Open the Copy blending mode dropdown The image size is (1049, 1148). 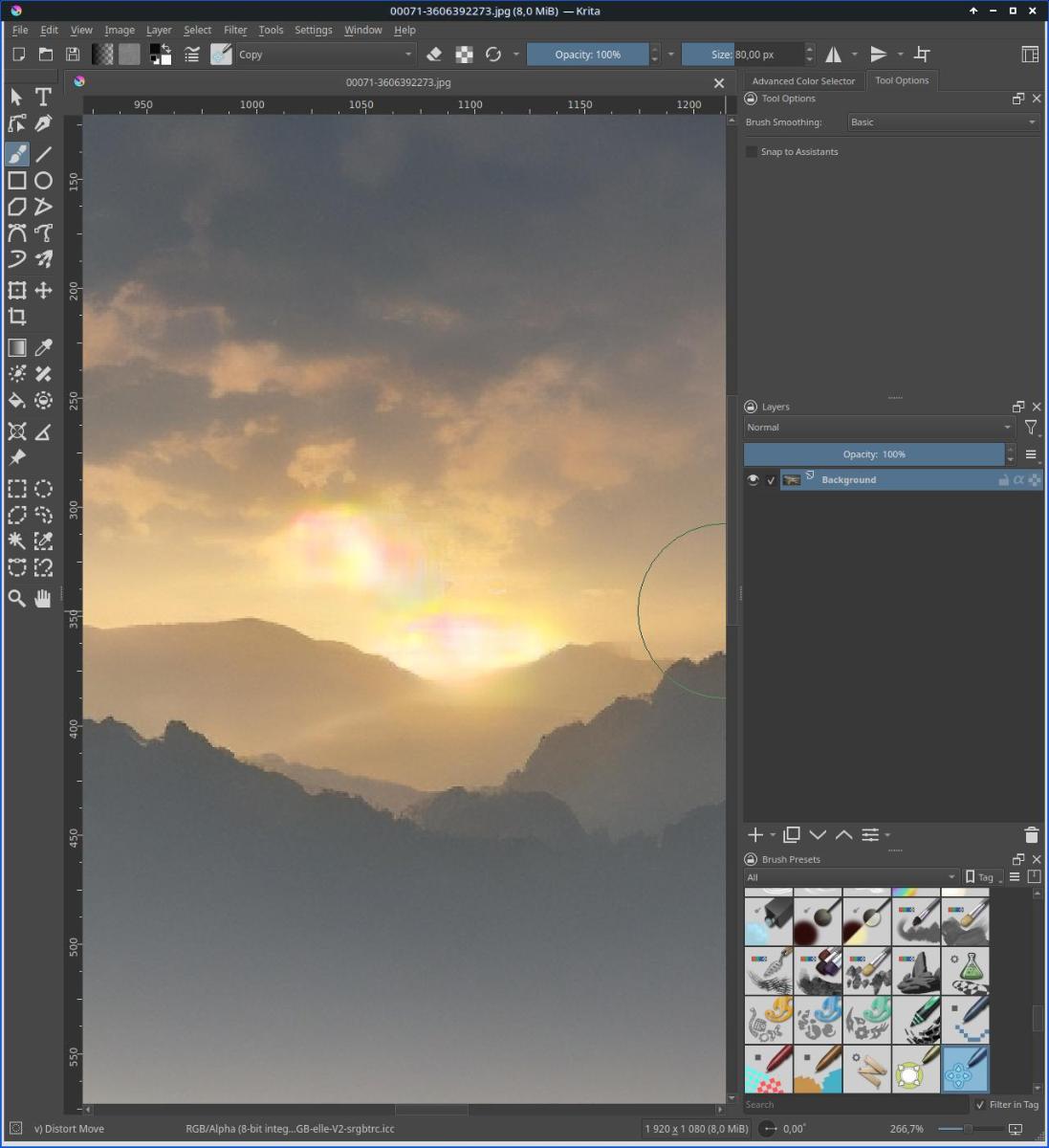tap(325, 55)
